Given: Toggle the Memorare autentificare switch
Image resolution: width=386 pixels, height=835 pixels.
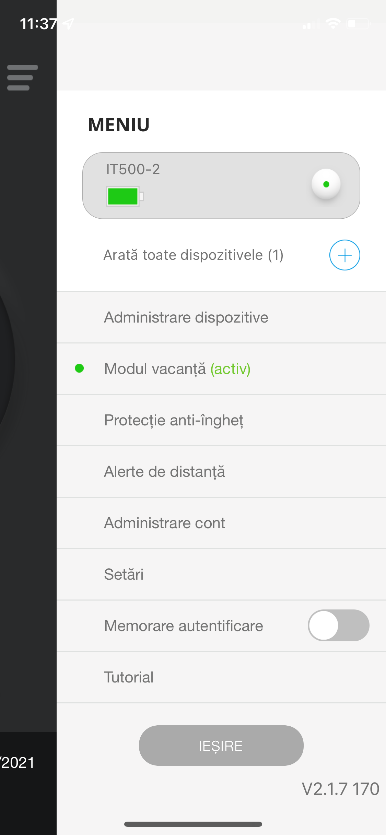Looking at the screenshot, I should pyautogui.click(x=339, y=625).
